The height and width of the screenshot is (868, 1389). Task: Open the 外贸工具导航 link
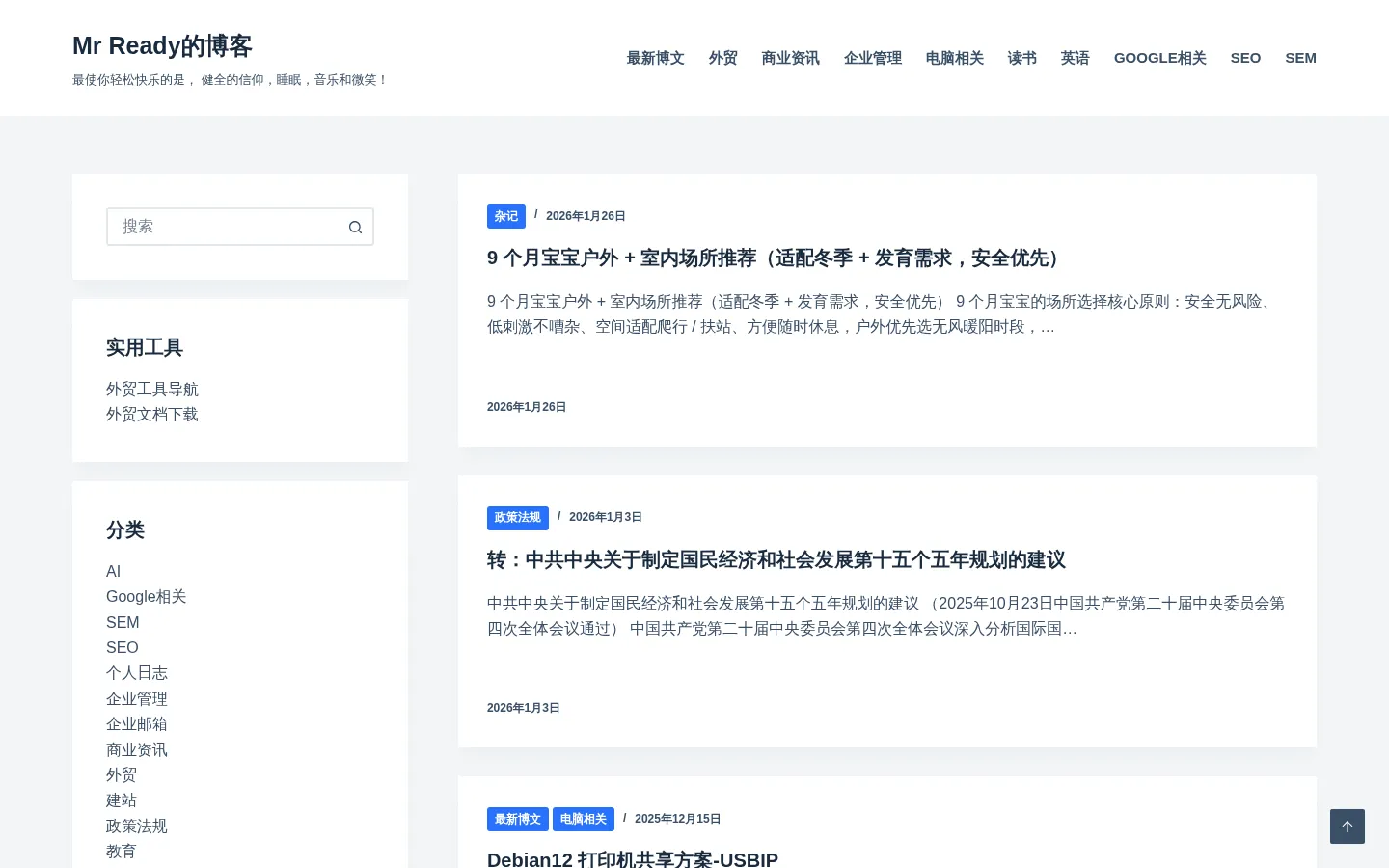click(x=152, y=389)
